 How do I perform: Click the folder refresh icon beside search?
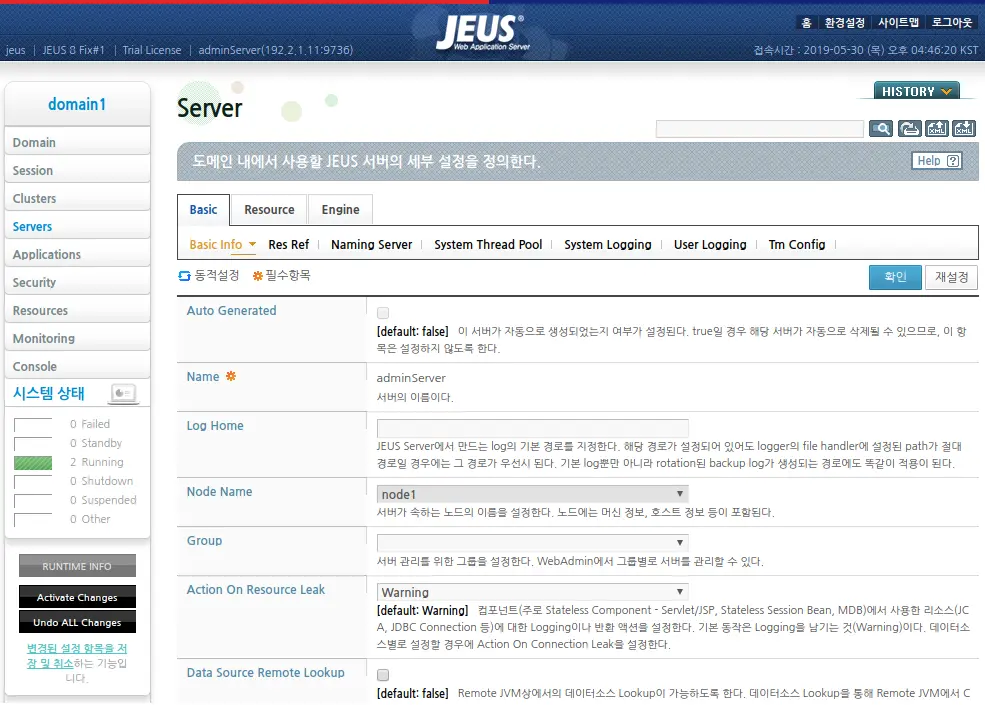point(909,129)
